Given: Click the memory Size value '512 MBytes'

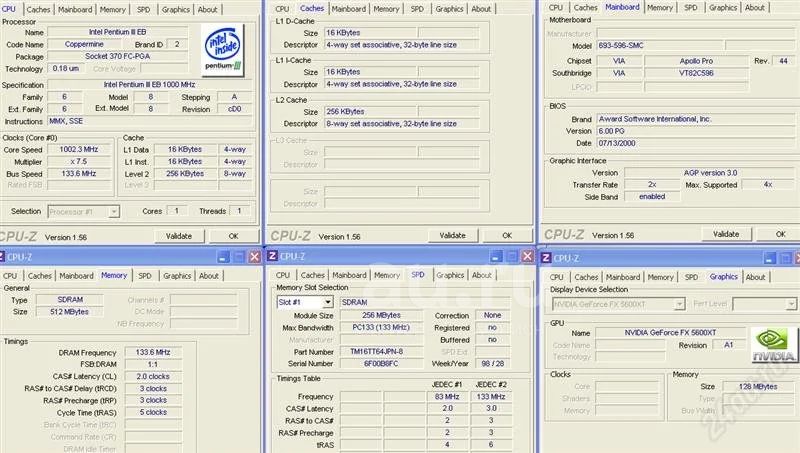Looking at the screenshot, I should [x=69, y=312].
